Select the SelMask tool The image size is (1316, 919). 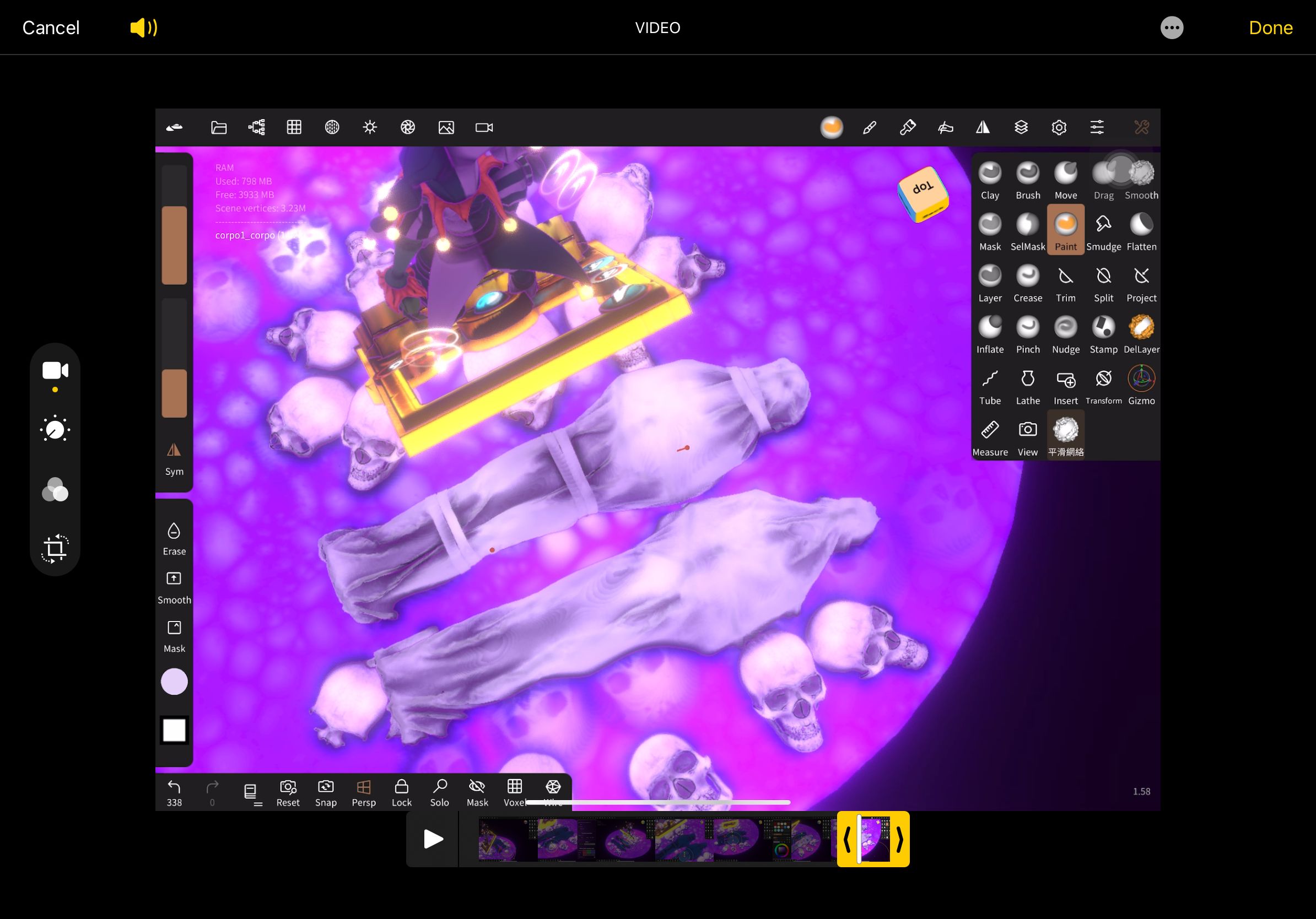pos(1028,231)
